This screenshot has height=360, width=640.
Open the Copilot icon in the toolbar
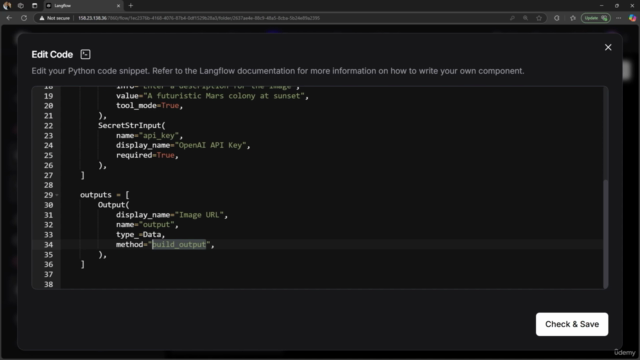[x=632, y=18]
